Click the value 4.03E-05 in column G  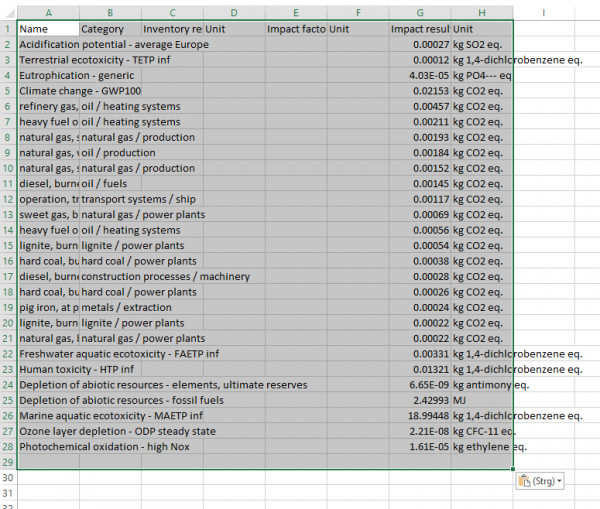coord(420,75)
